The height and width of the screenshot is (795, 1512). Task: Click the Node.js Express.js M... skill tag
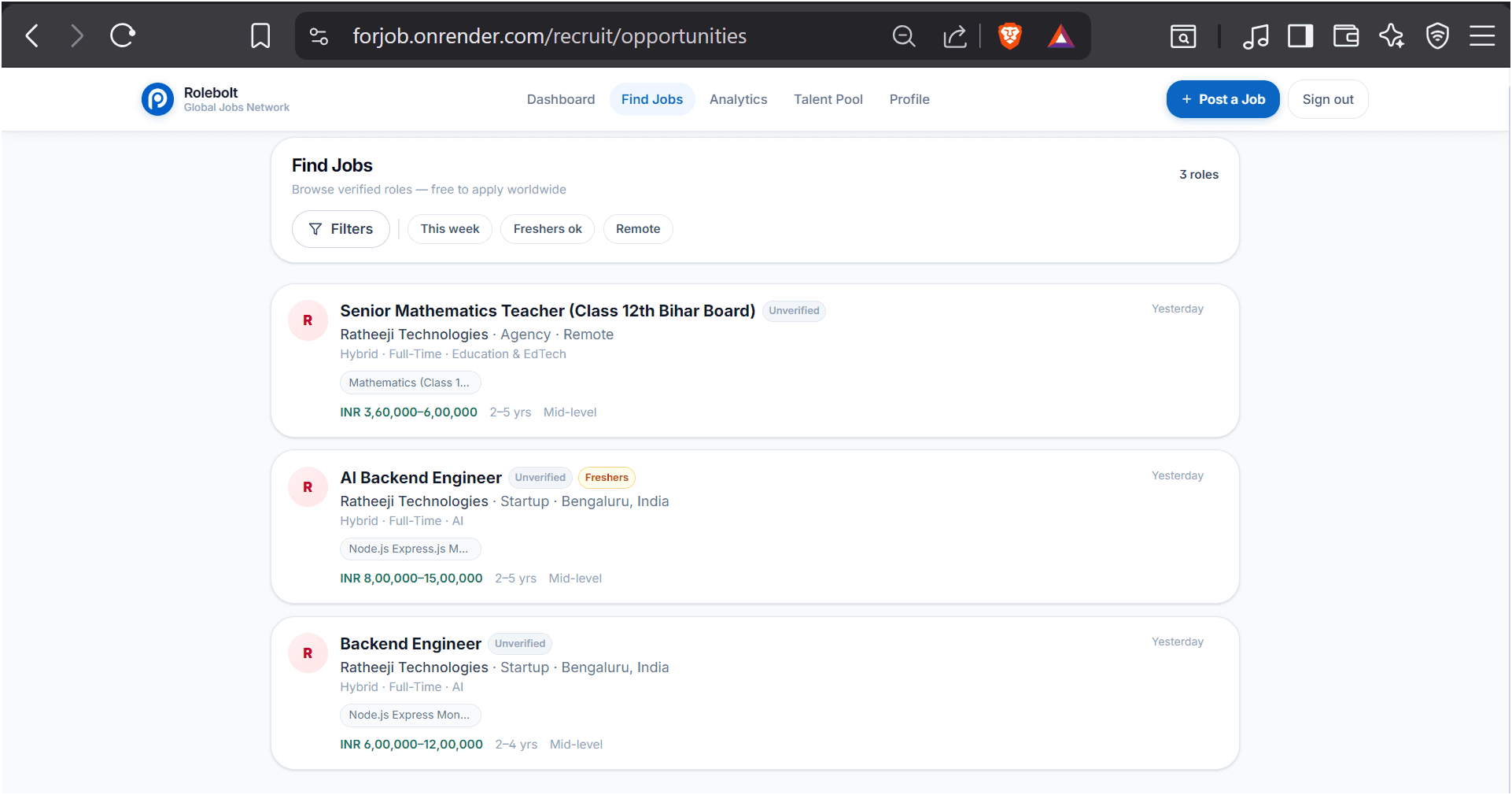(x=410, y=549)
